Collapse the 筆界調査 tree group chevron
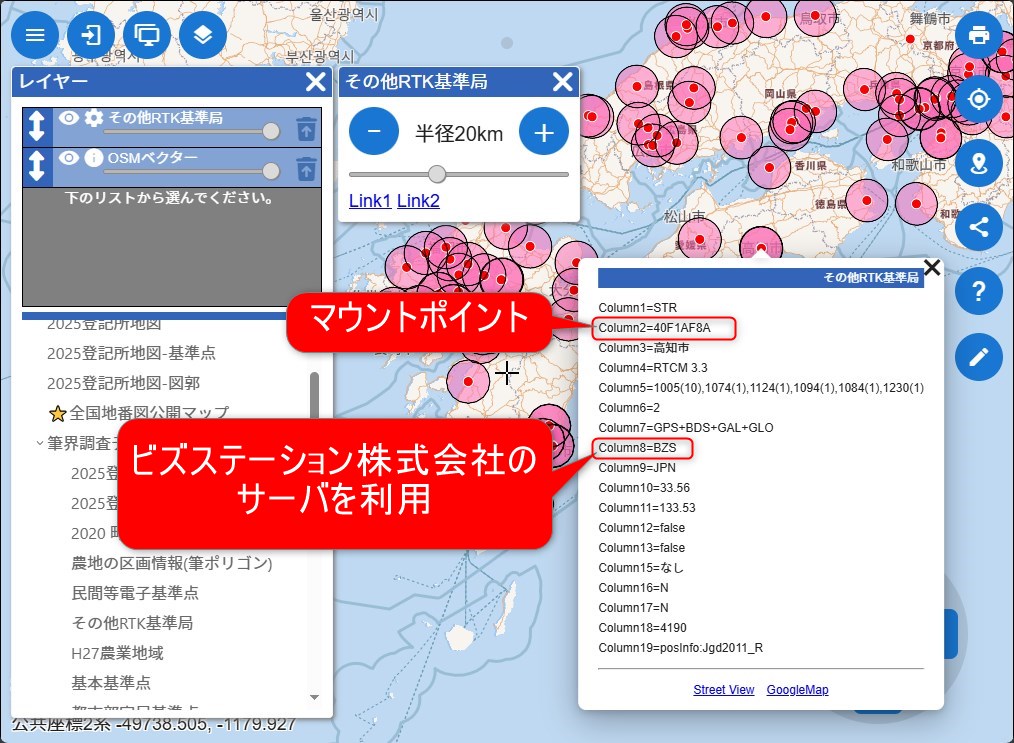This screenshot has height=743, width=1014. tap(40, 442)
